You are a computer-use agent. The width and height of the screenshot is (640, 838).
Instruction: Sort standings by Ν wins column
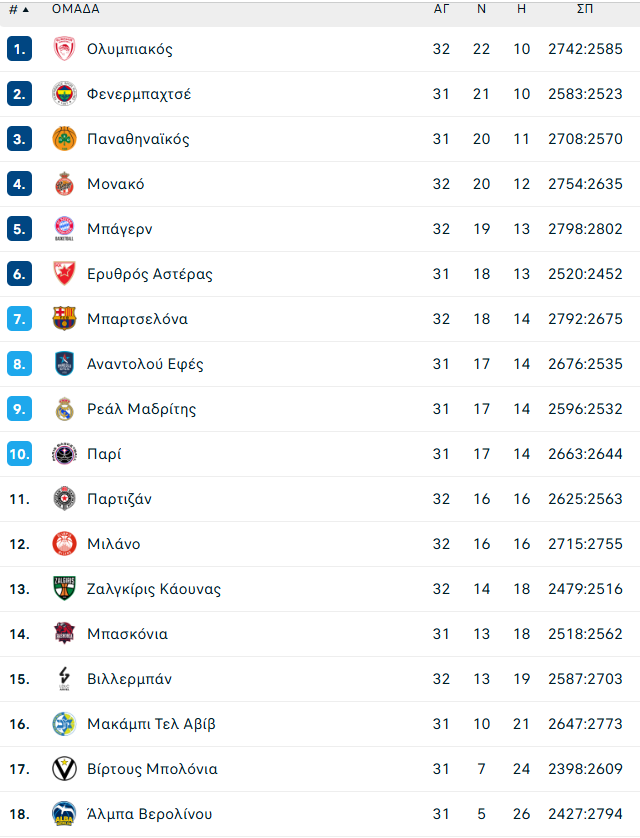481,9
